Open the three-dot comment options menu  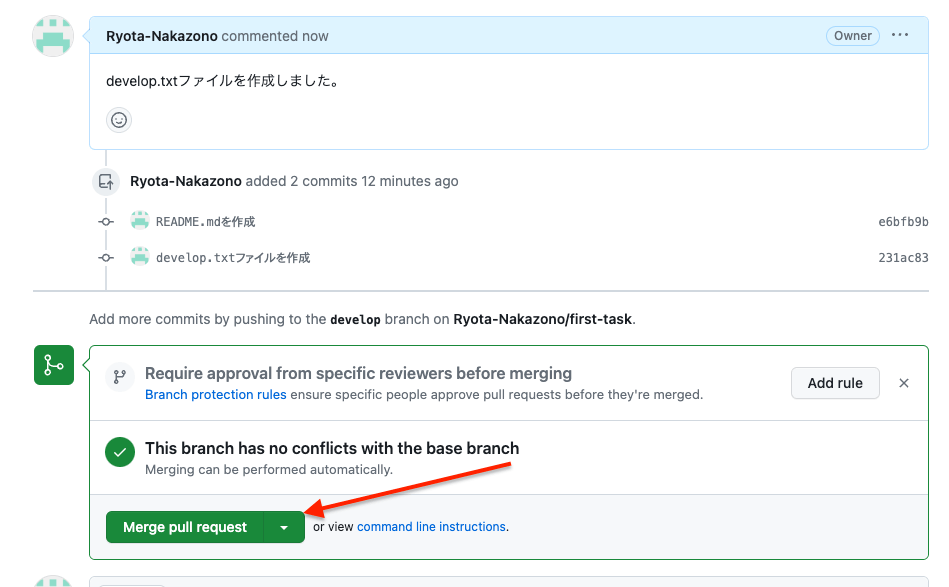tap(900, 35)
